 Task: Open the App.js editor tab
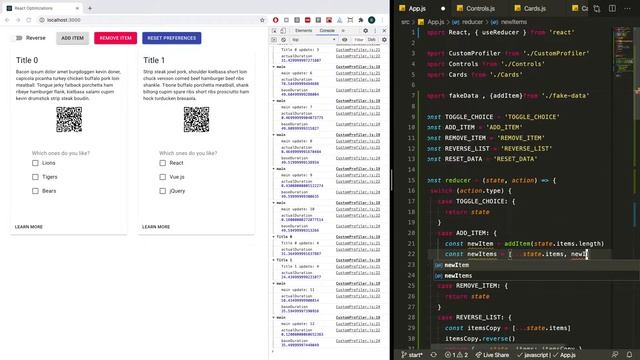pos(422,8)
